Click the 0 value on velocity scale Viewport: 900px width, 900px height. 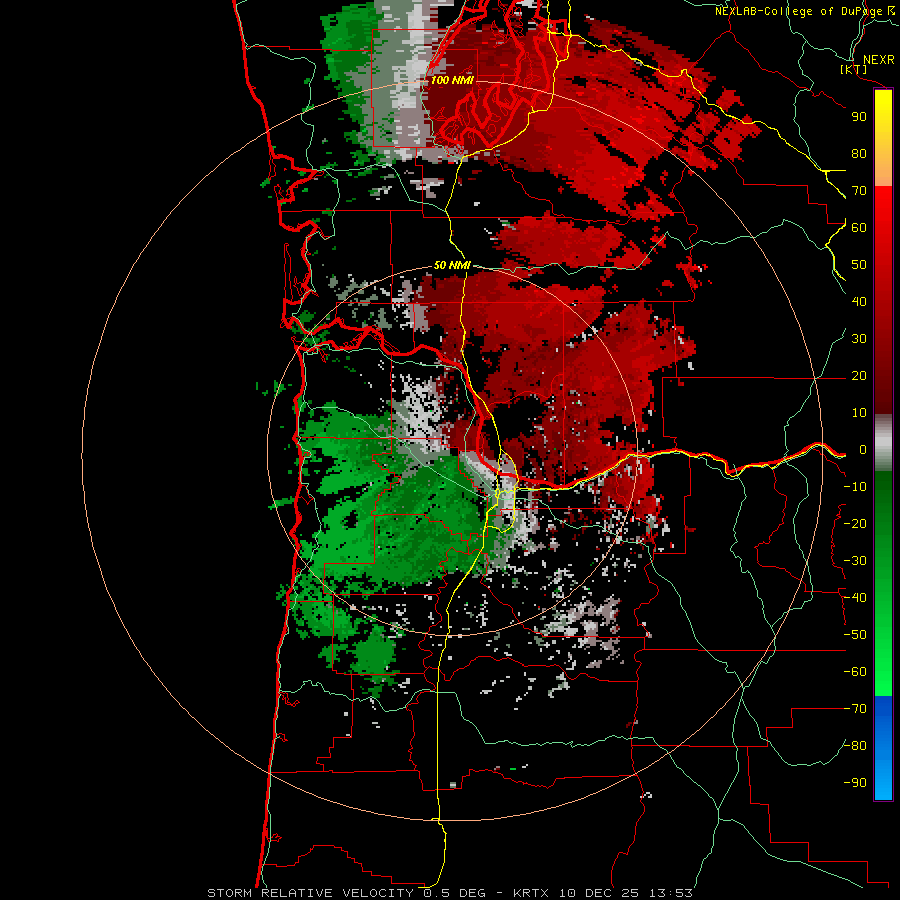click(863, 450)
